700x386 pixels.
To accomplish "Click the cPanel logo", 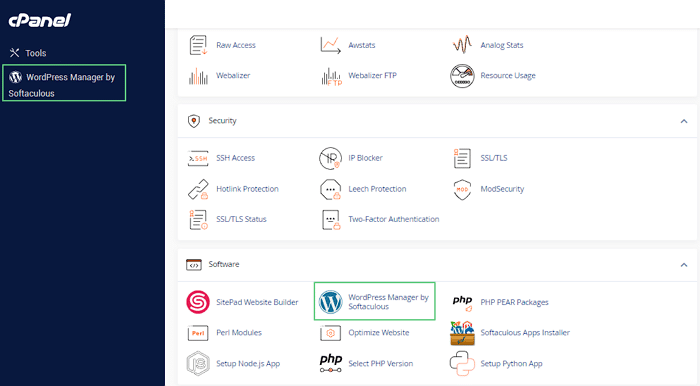I will [40, 21].
